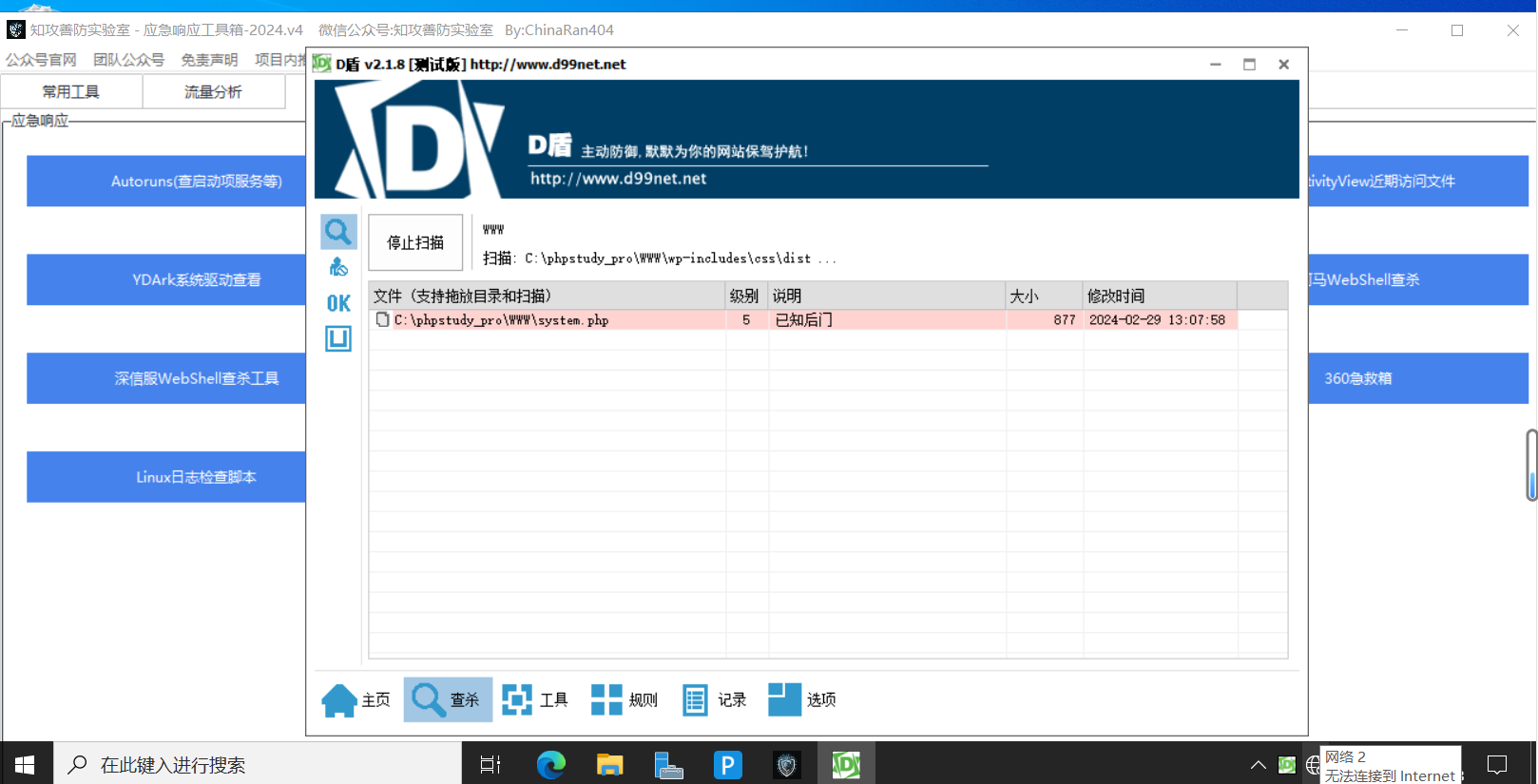This screenshot has height=784, width=1538.
Task: Open the square-bracket sidebar icon in D盾
Action: (338, 338)
